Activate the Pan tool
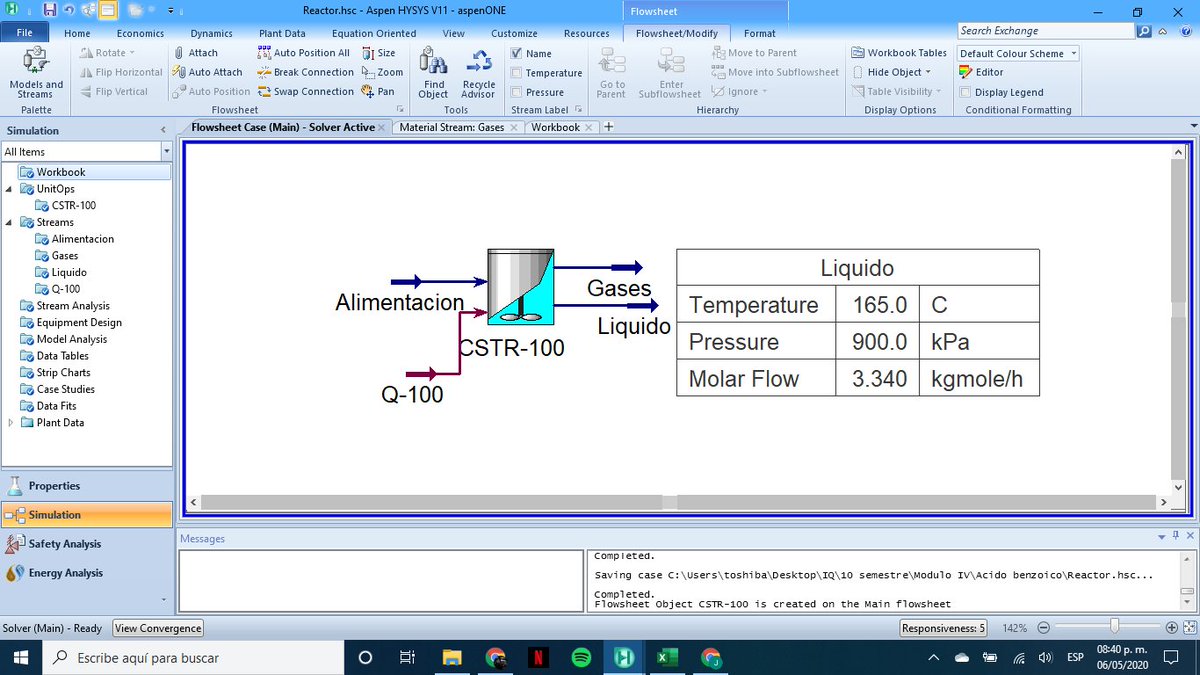The width and height of the screenshot is (1200, 675). 378,91
